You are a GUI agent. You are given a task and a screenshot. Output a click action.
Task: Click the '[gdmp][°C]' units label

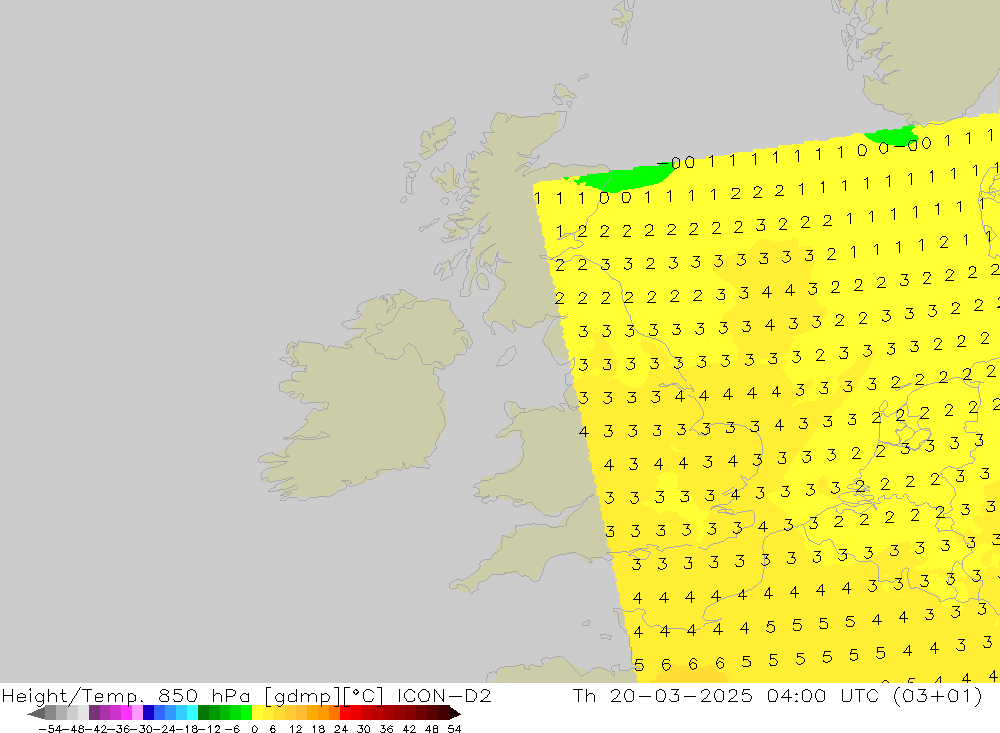323,696
